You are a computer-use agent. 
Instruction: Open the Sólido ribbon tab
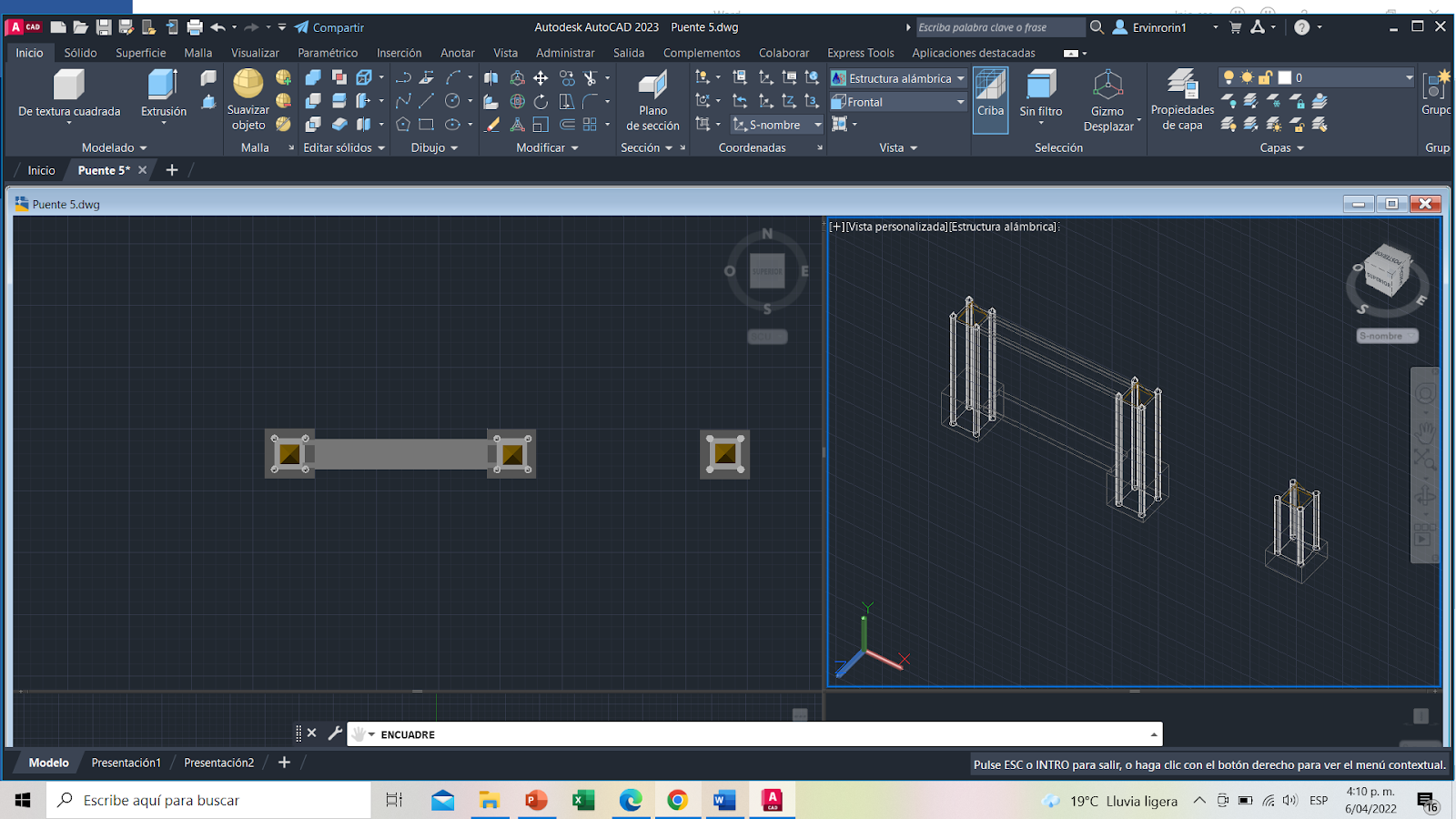tap(80, 53)
